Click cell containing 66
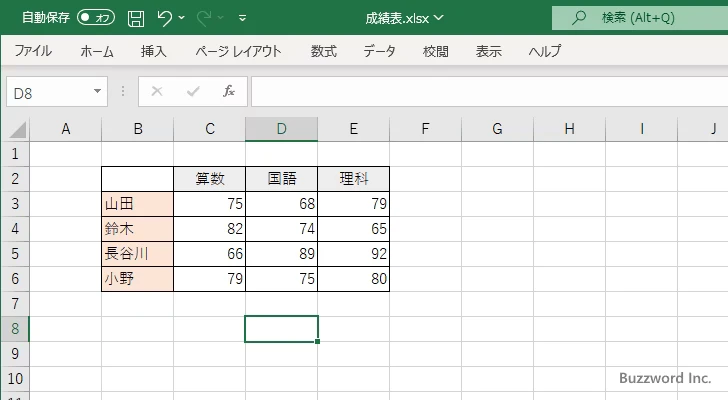 [209, 254]
